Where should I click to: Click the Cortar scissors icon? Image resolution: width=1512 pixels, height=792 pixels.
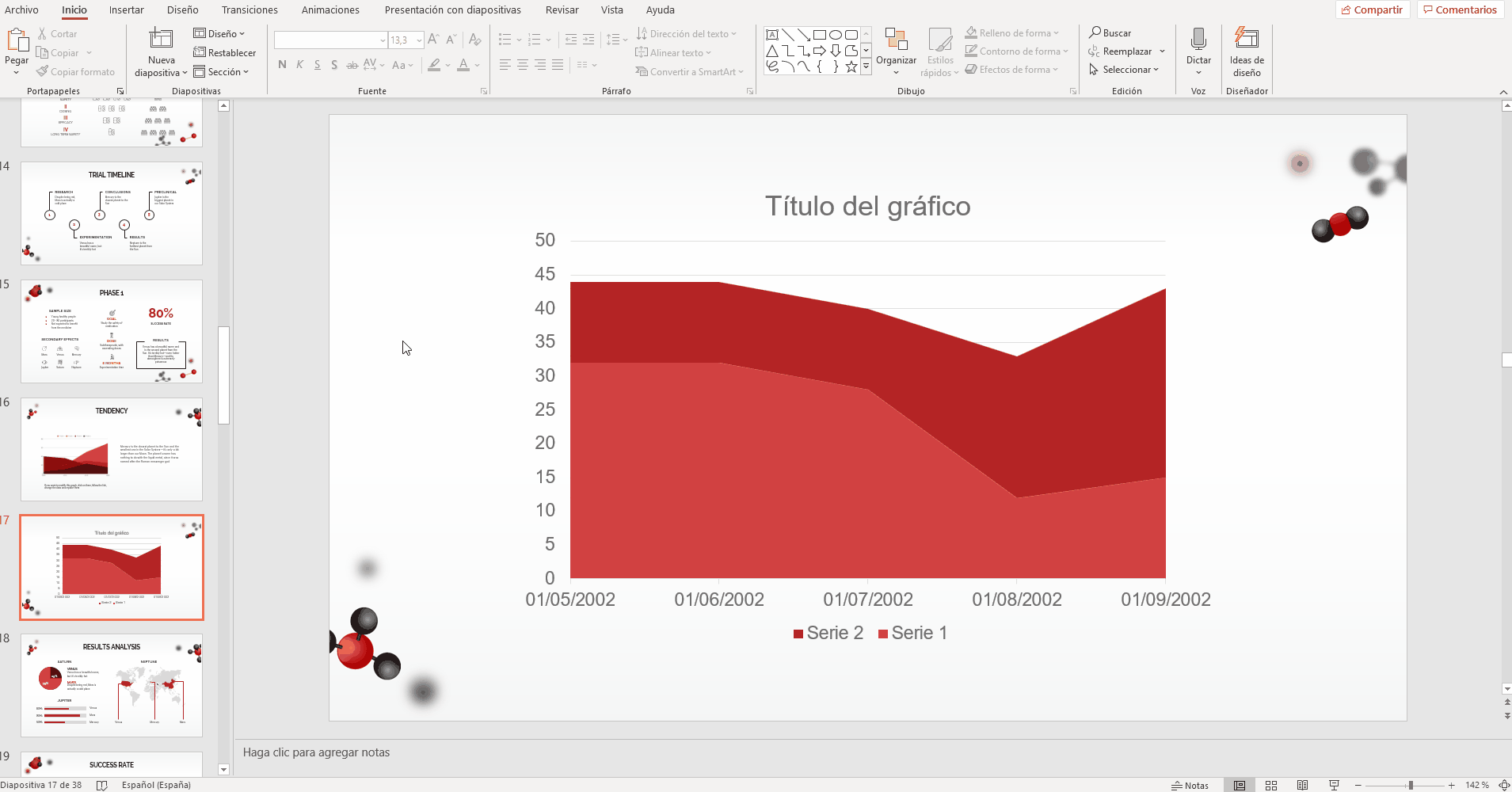[x=42, y=34]
